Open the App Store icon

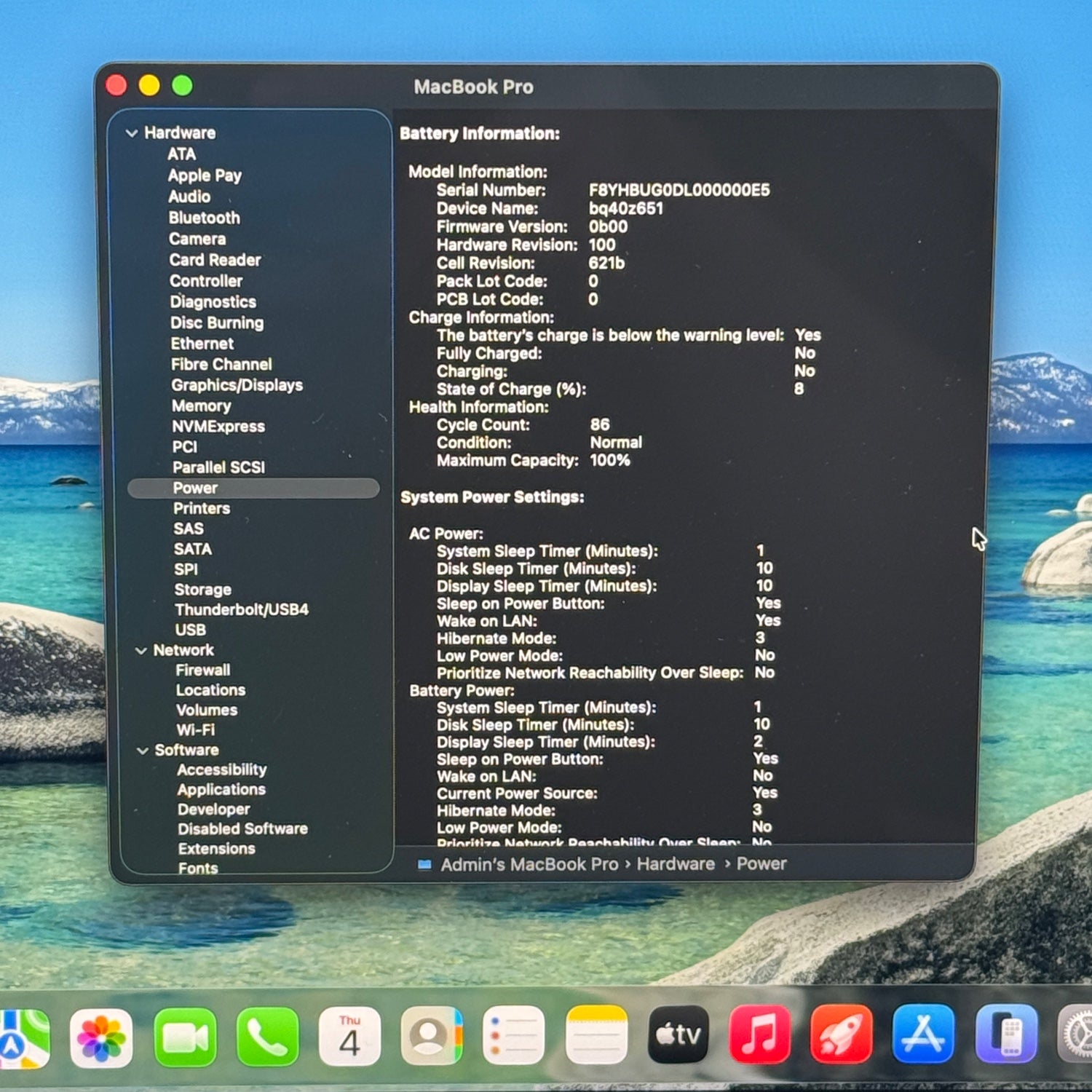(923, 1034)
